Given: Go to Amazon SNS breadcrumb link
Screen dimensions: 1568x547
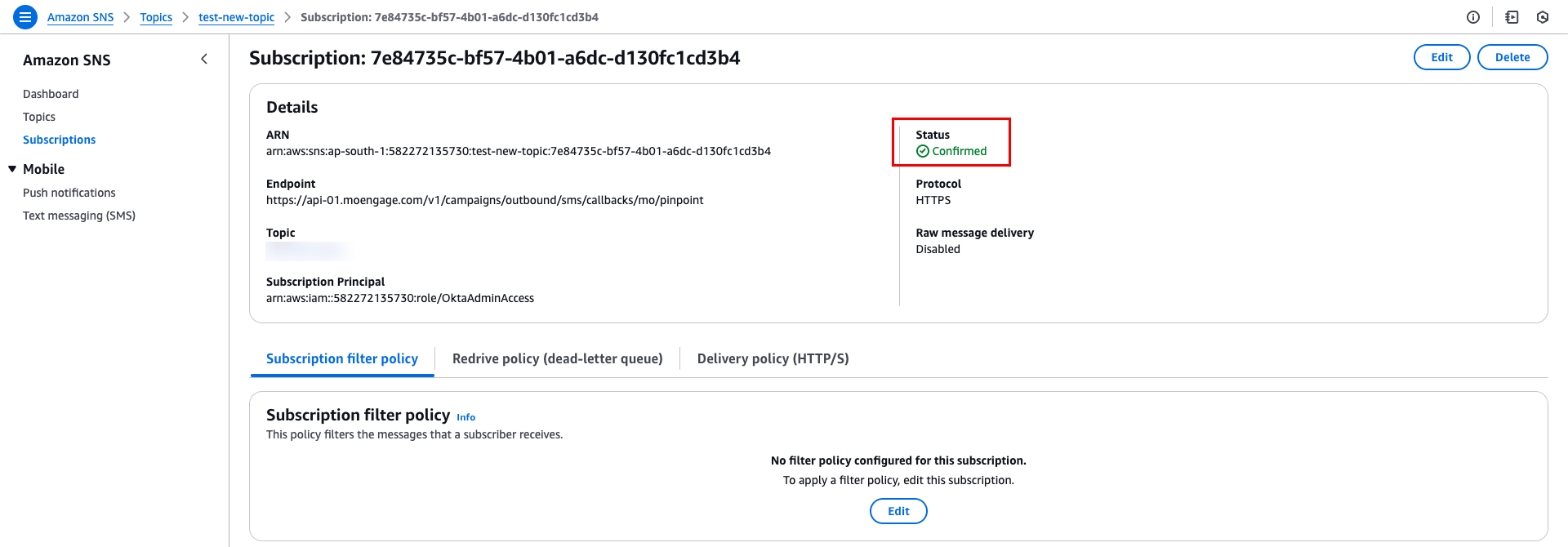Looking at the screenshot, I should click(x=80, y=17).
